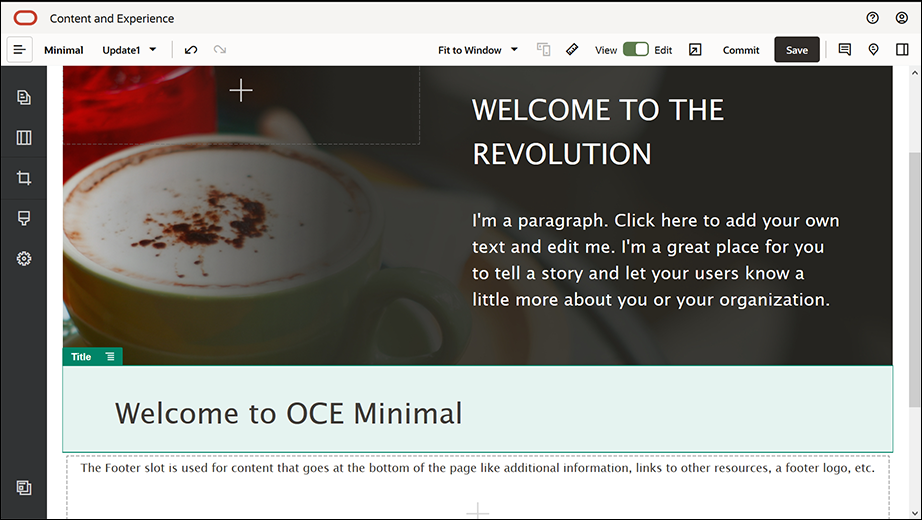
Task: Open the Layouts icon in sidebar
Action: 24,138
